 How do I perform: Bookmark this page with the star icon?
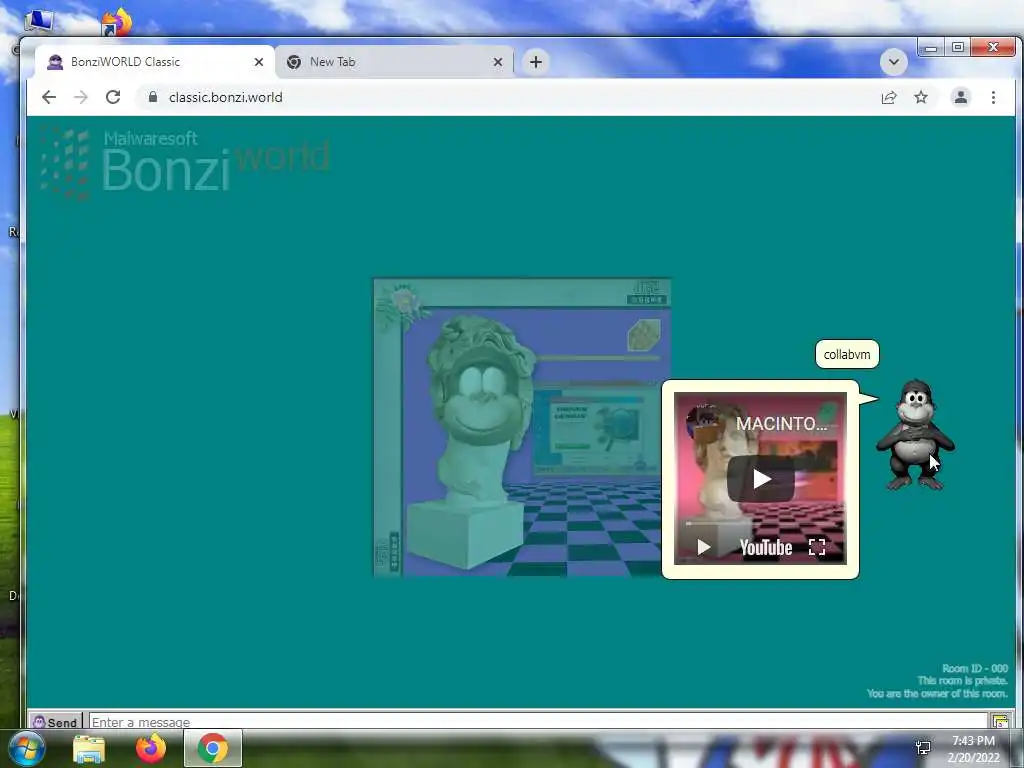tap(921, 97)
